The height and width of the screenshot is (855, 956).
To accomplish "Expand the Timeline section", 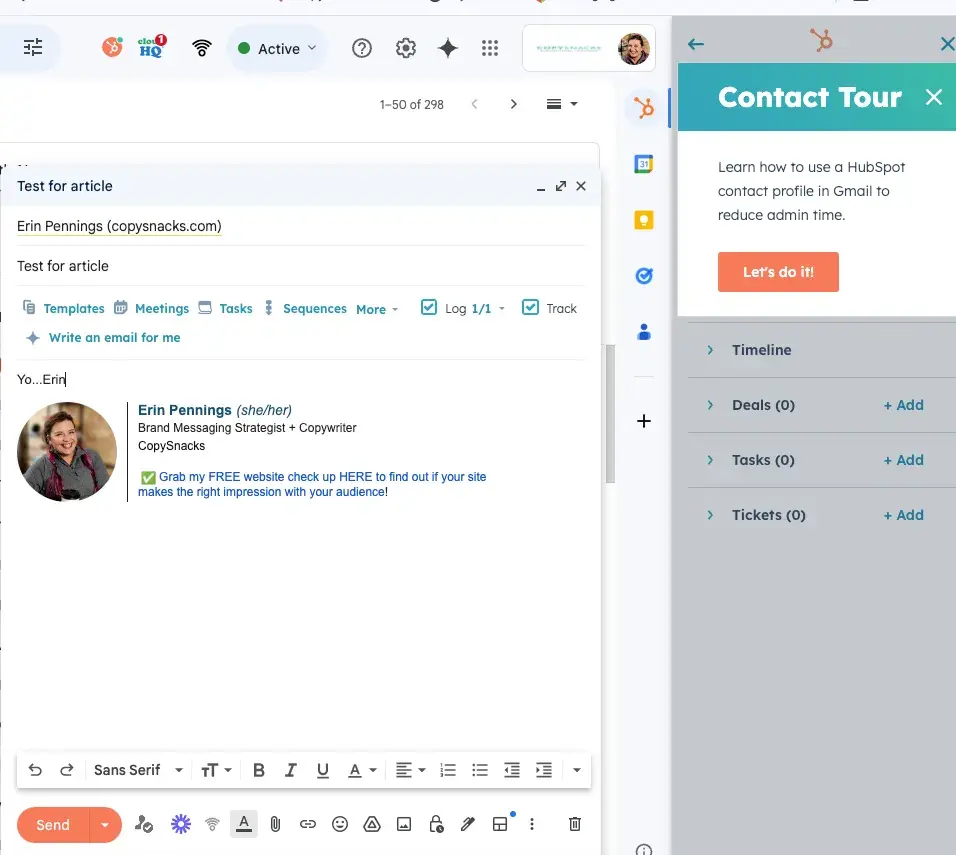I will pos(760,350).
